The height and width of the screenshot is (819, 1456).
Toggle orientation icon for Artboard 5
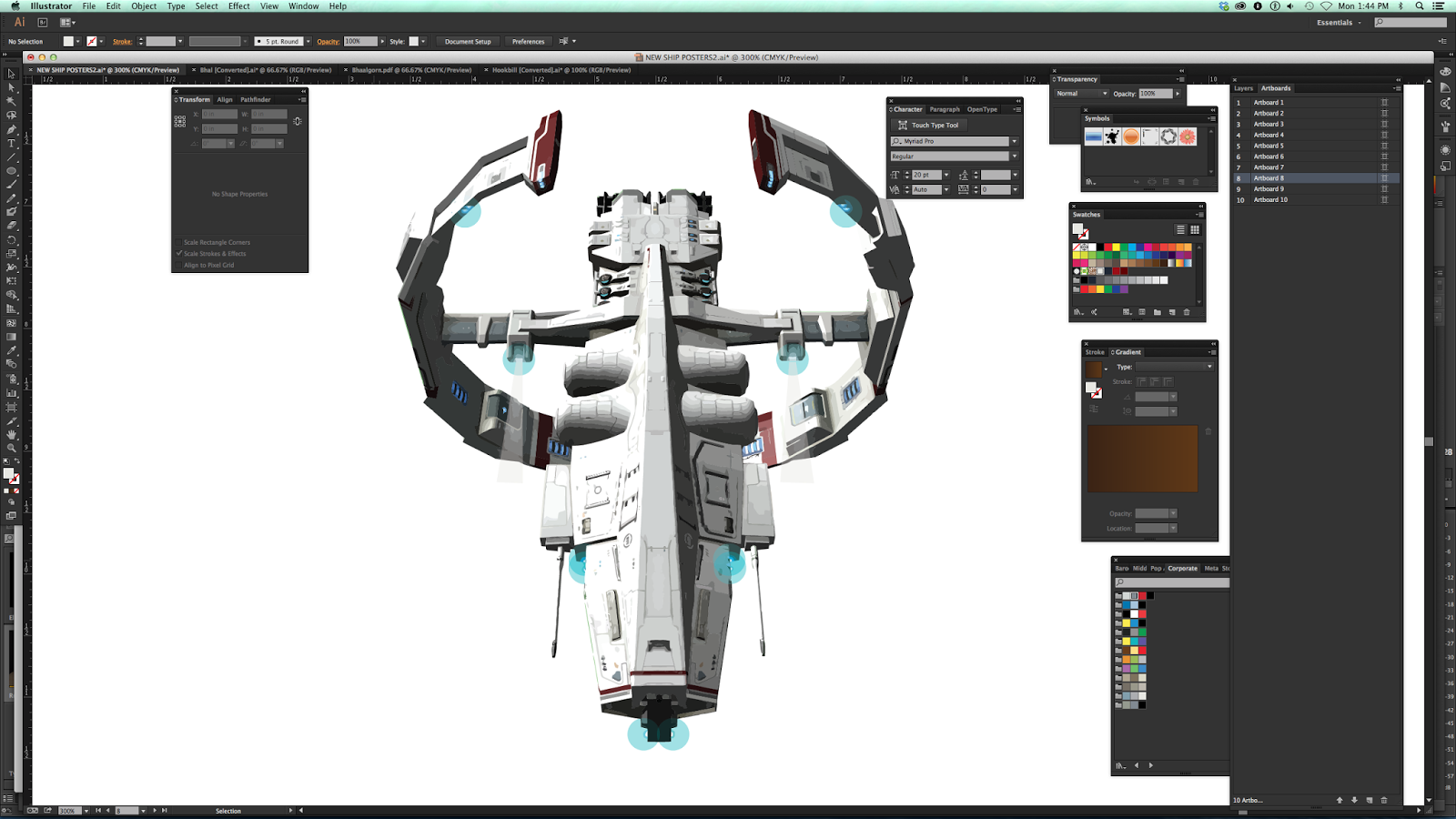click(1384, 146)
